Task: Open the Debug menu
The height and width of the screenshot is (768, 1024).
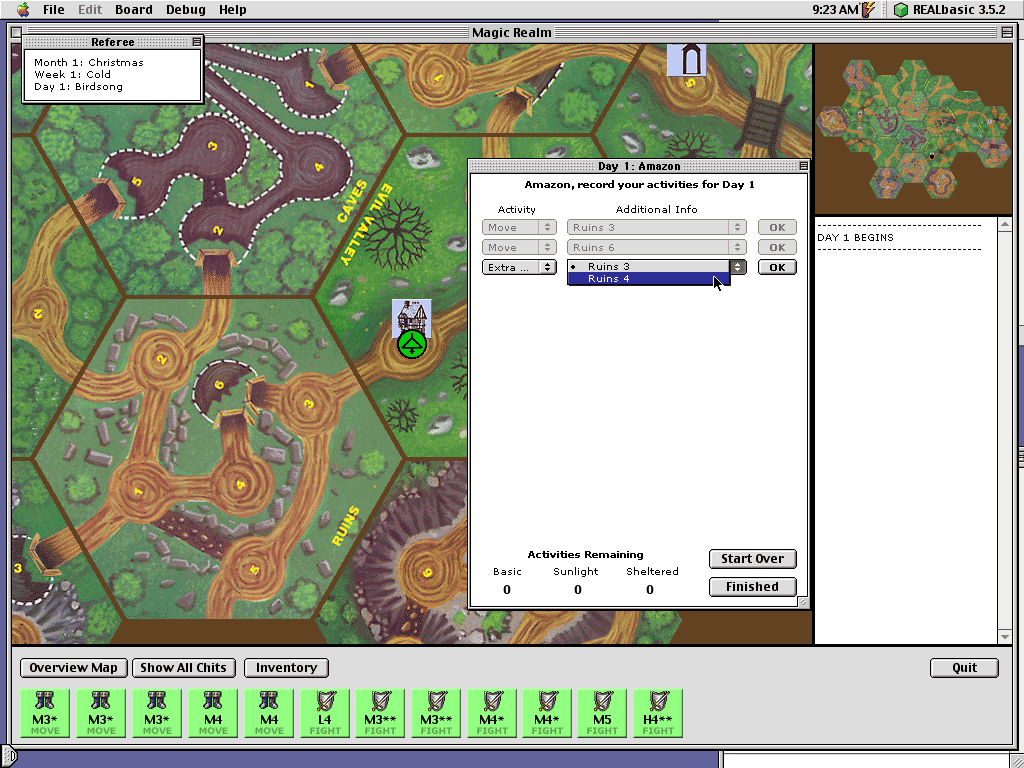Action: [185, 9]
